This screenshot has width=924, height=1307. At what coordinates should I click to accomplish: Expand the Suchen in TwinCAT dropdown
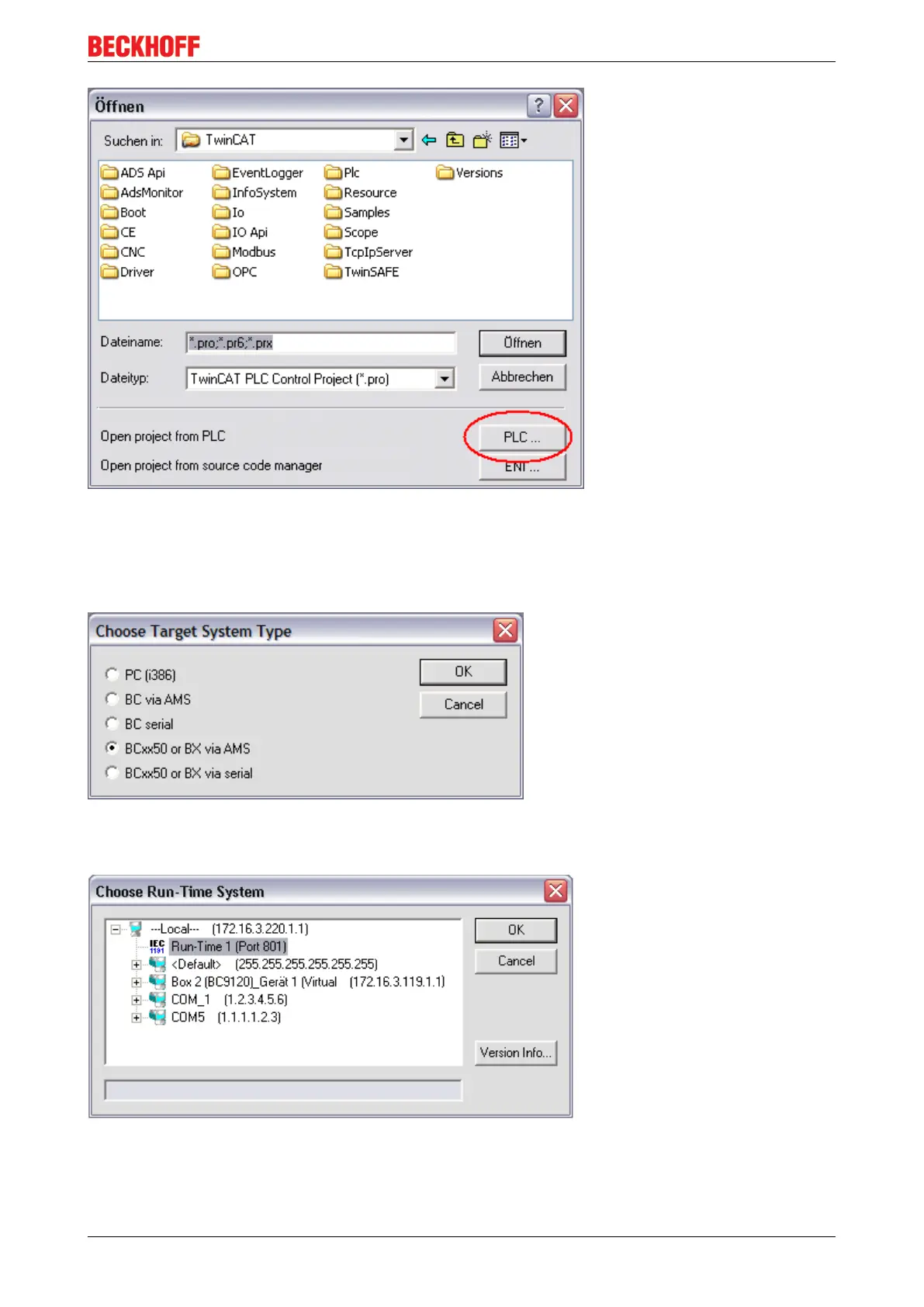pos(403,140)
